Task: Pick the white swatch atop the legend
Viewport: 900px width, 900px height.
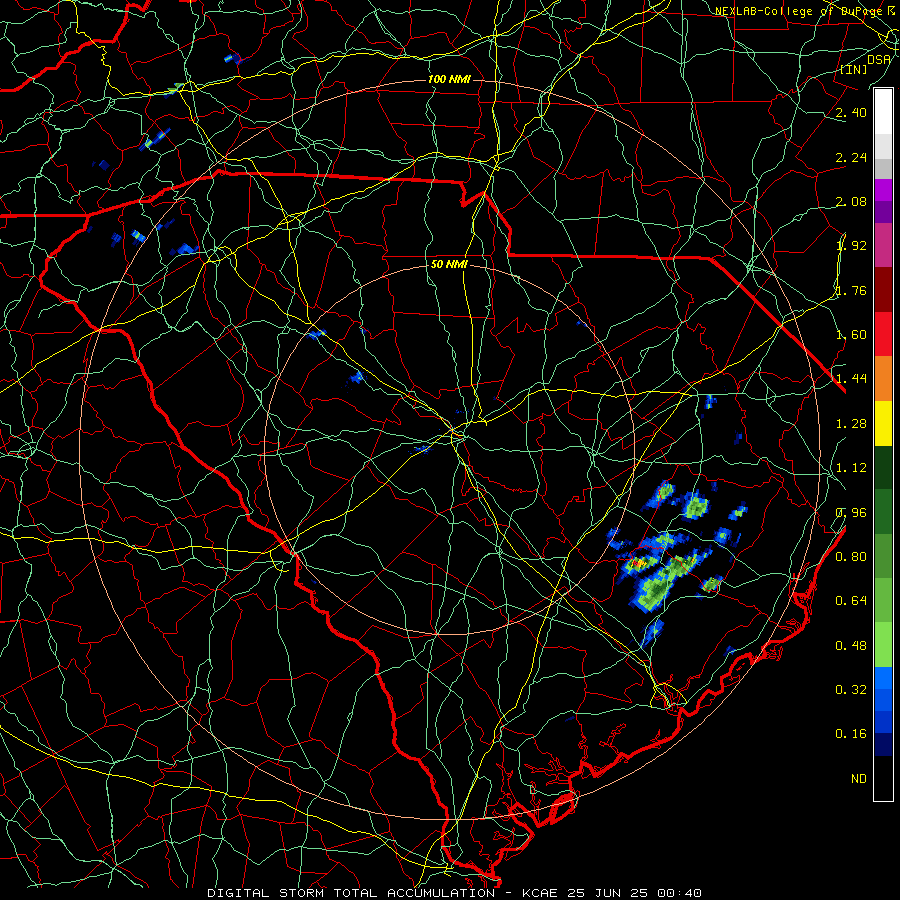Action: click(883, 112)
